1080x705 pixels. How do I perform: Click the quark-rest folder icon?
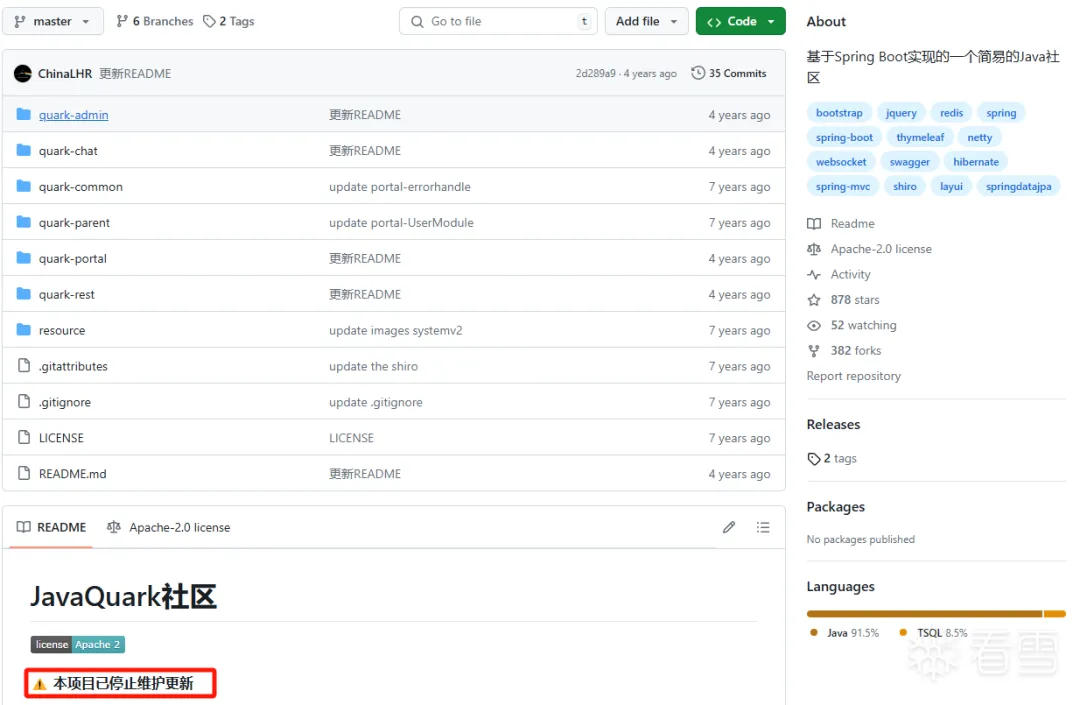click(23, 293)
